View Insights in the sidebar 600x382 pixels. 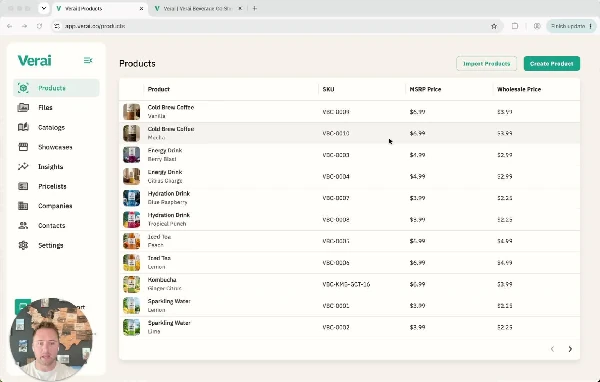(56, 167)
